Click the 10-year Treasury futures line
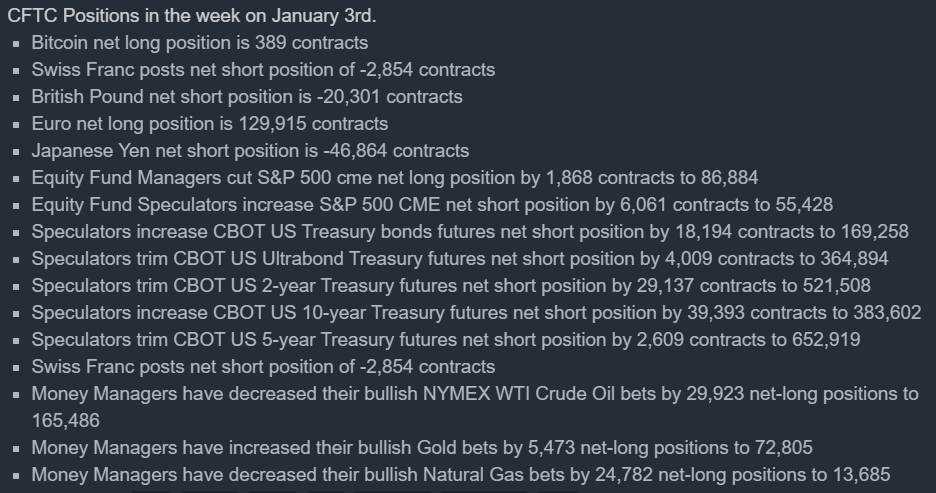 (476, 313)
